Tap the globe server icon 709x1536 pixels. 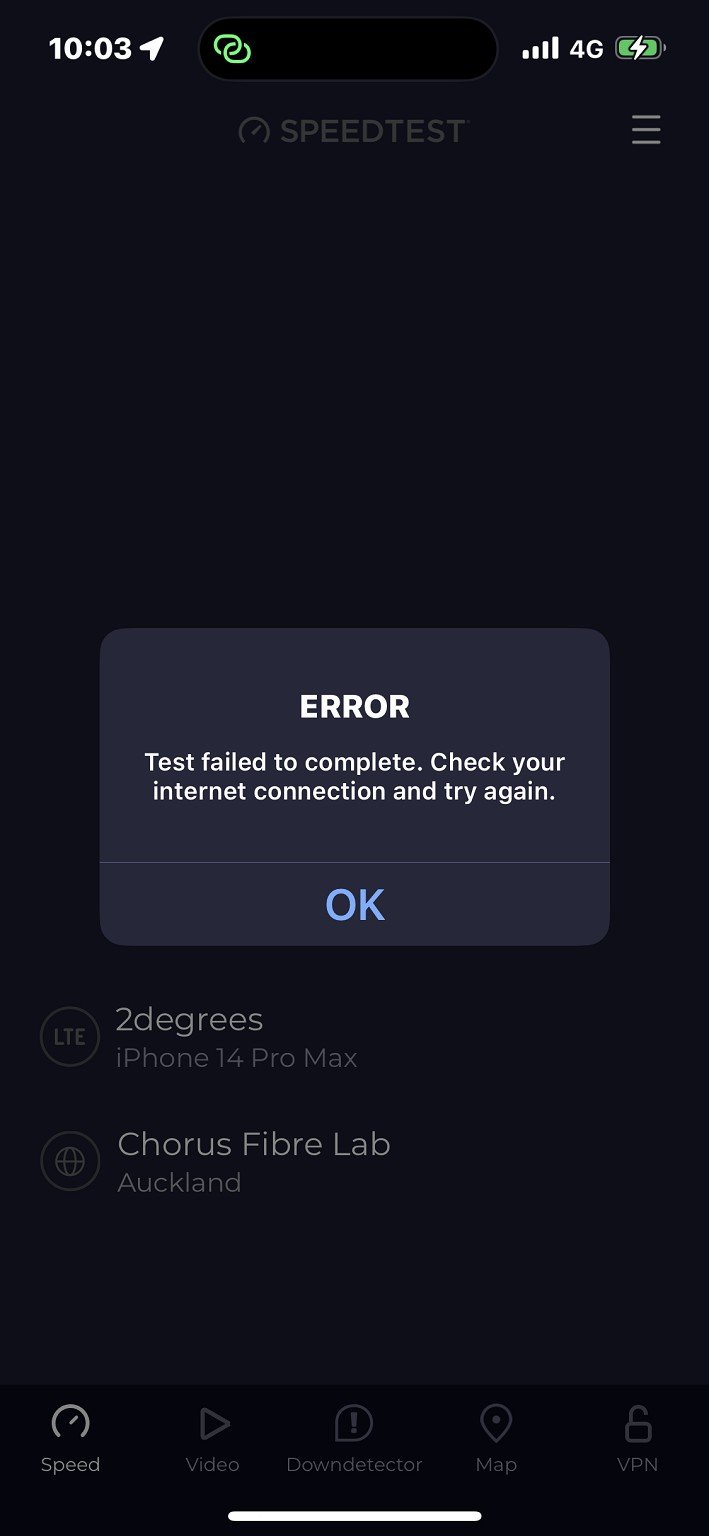pos(70,1161)
